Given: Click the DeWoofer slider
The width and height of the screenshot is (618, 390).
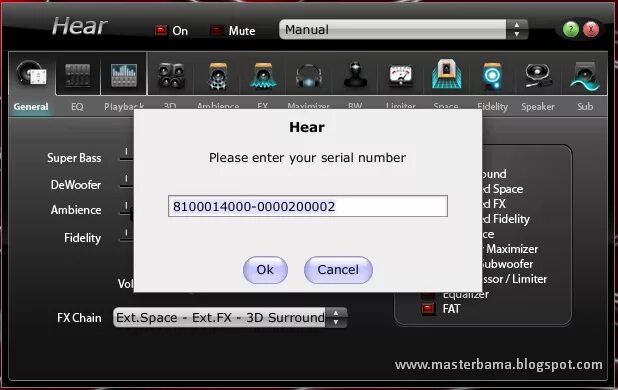Looking at the screenshot, I should tap(127, 182).
